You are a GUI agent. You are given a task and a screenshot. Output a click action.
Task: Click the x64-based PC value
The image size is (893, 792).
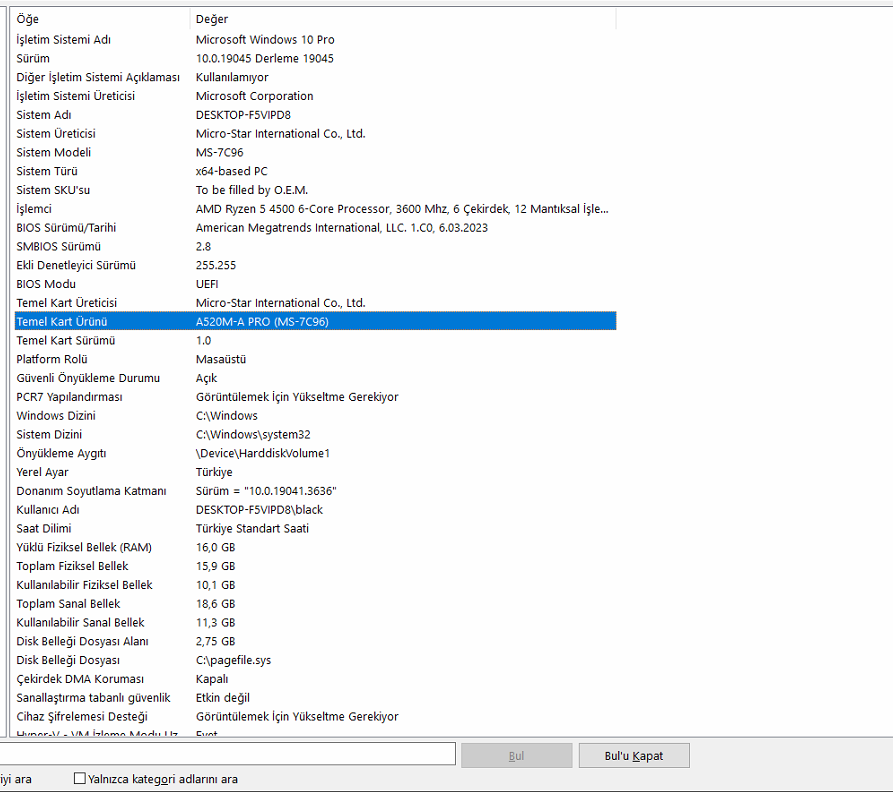pos(231,171)
